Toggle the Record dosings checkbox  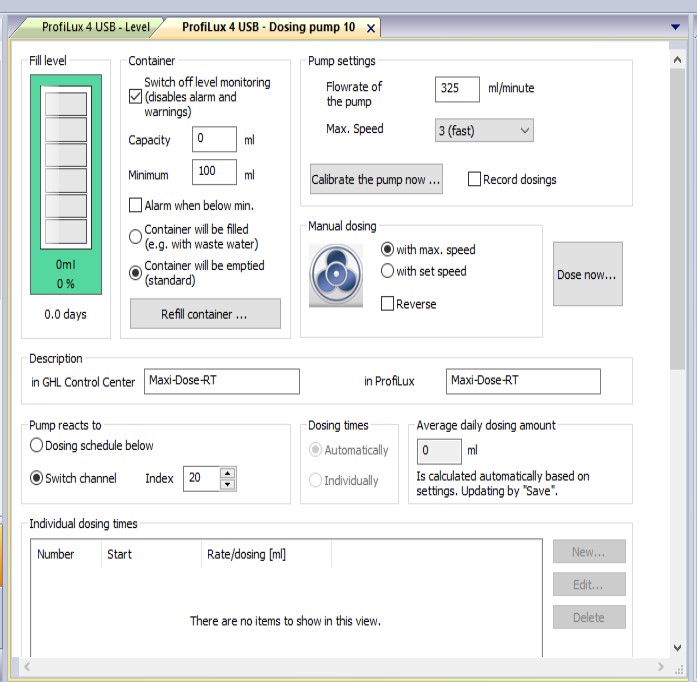474,179
